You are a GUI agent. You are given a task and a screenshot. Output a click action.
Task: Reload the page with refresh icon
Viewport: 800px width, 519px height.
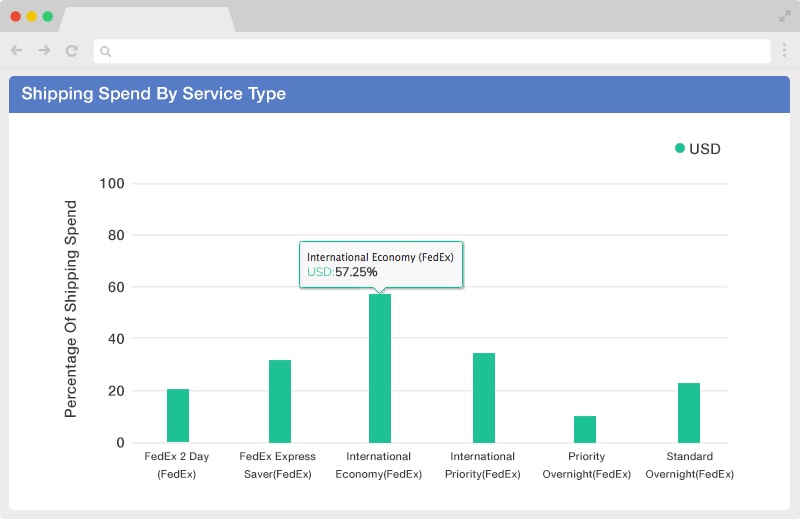(72, 51)
